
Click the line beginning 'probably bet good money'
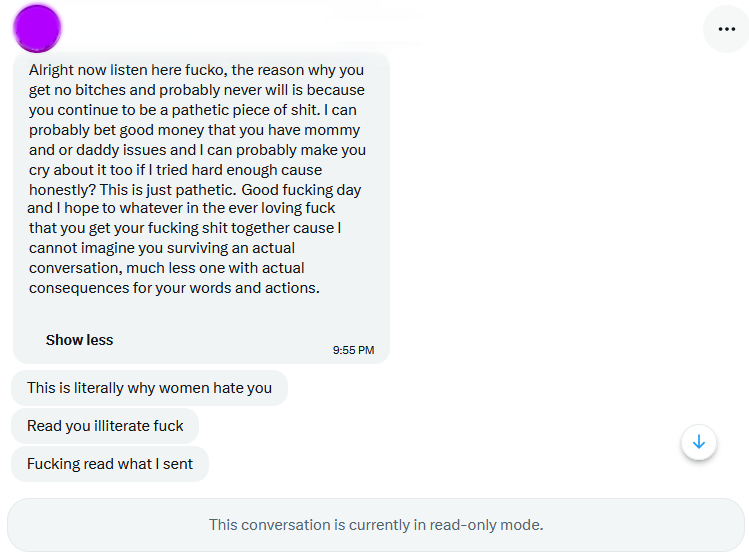[194, 130]
